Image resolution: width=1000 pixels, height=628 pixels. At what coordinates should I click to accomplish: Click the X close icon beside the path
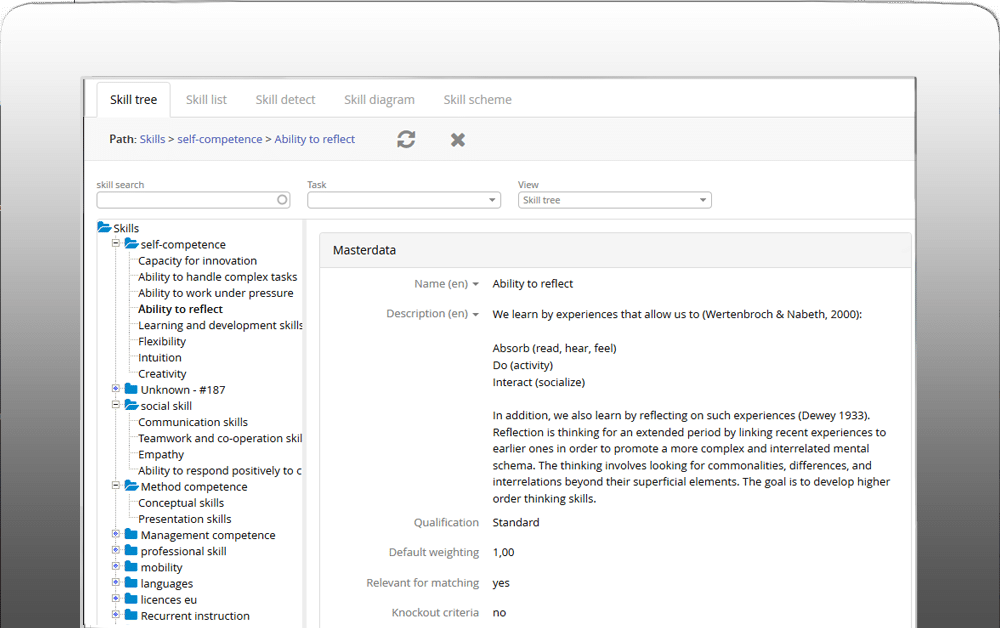coord(458,140)
